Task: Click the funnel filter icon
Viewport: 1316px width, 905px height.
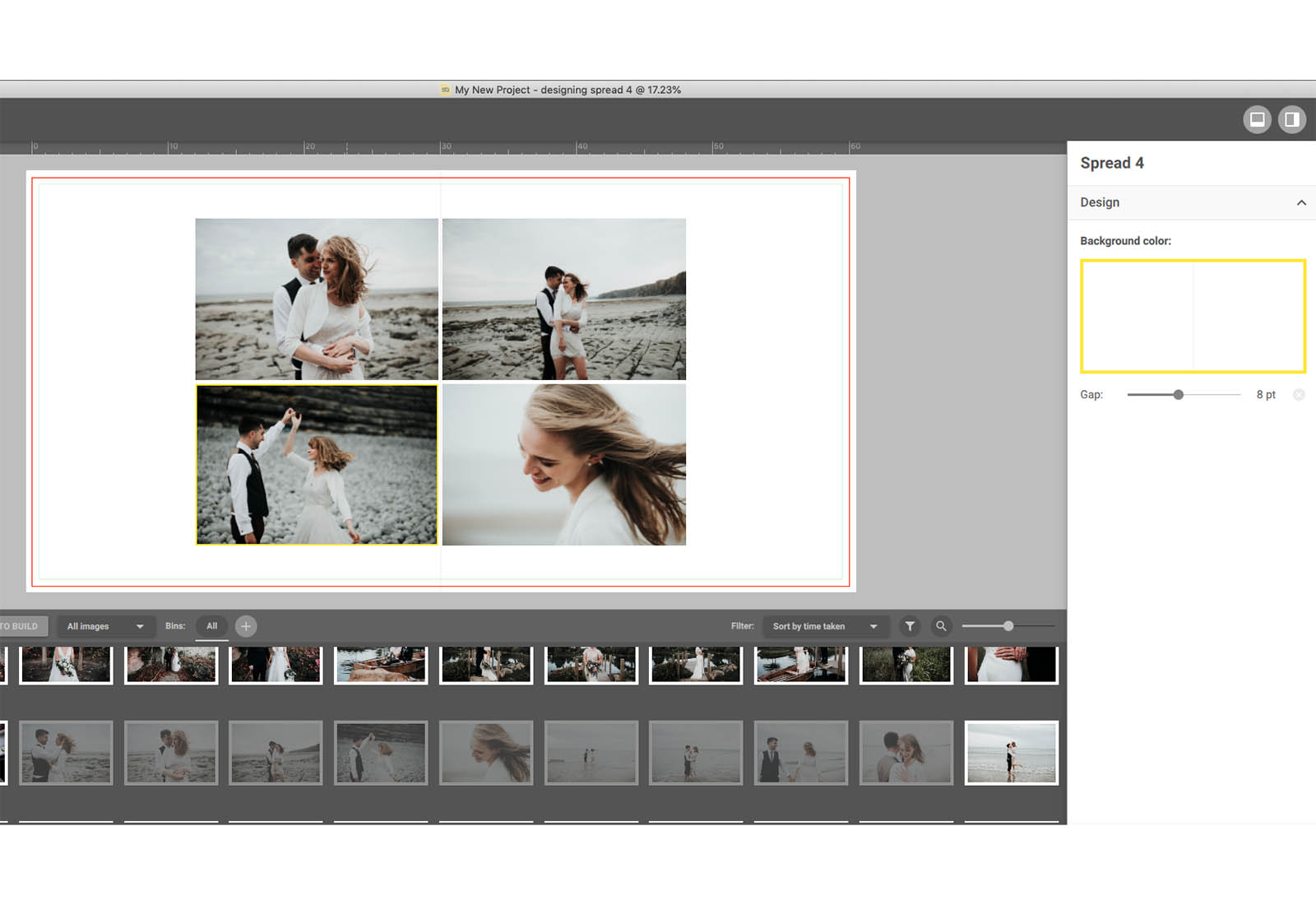Action: (x=910, y=626)
